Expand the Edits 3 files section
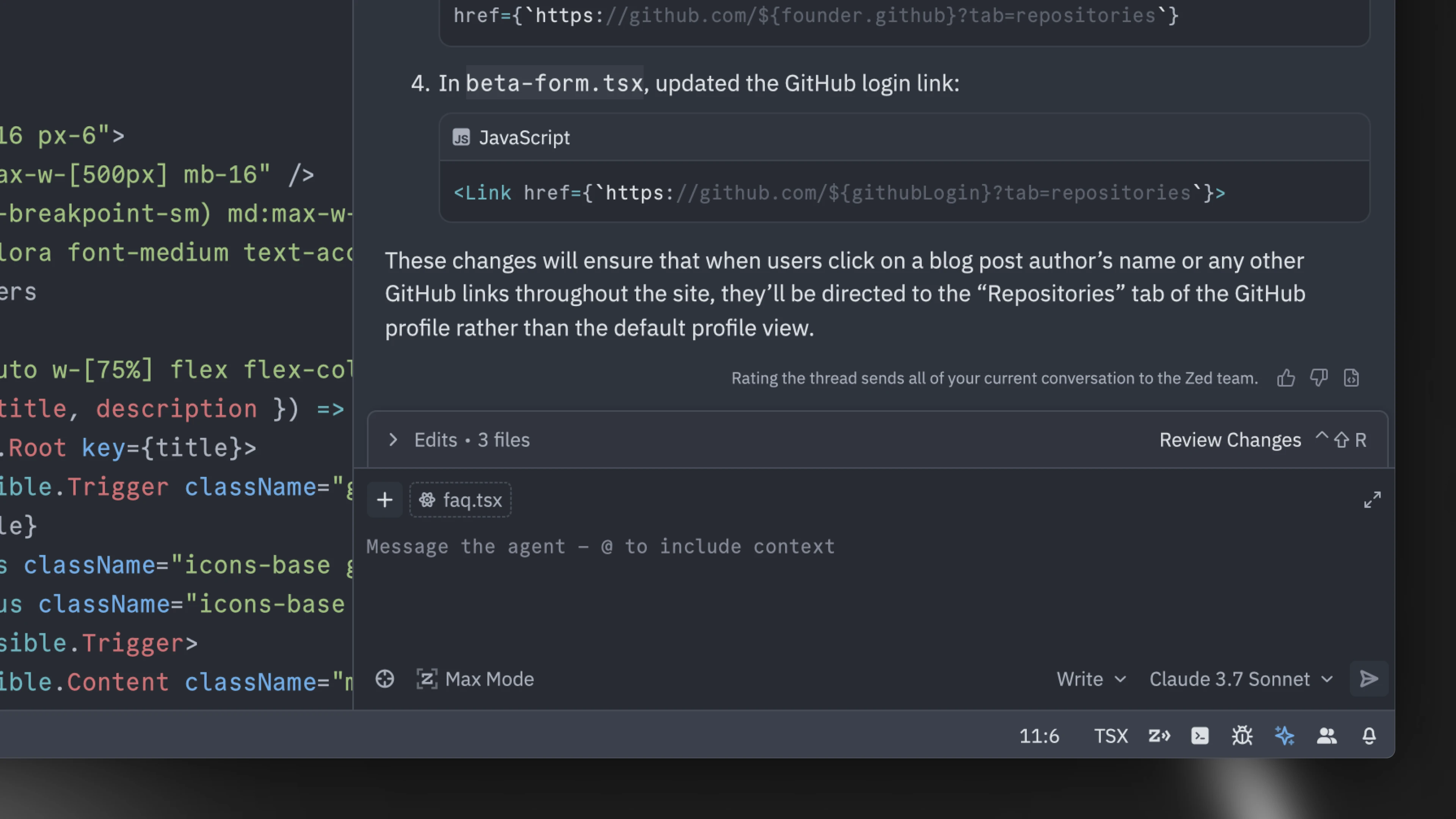This screenshot has height=819, width=1456. (394, 440)
